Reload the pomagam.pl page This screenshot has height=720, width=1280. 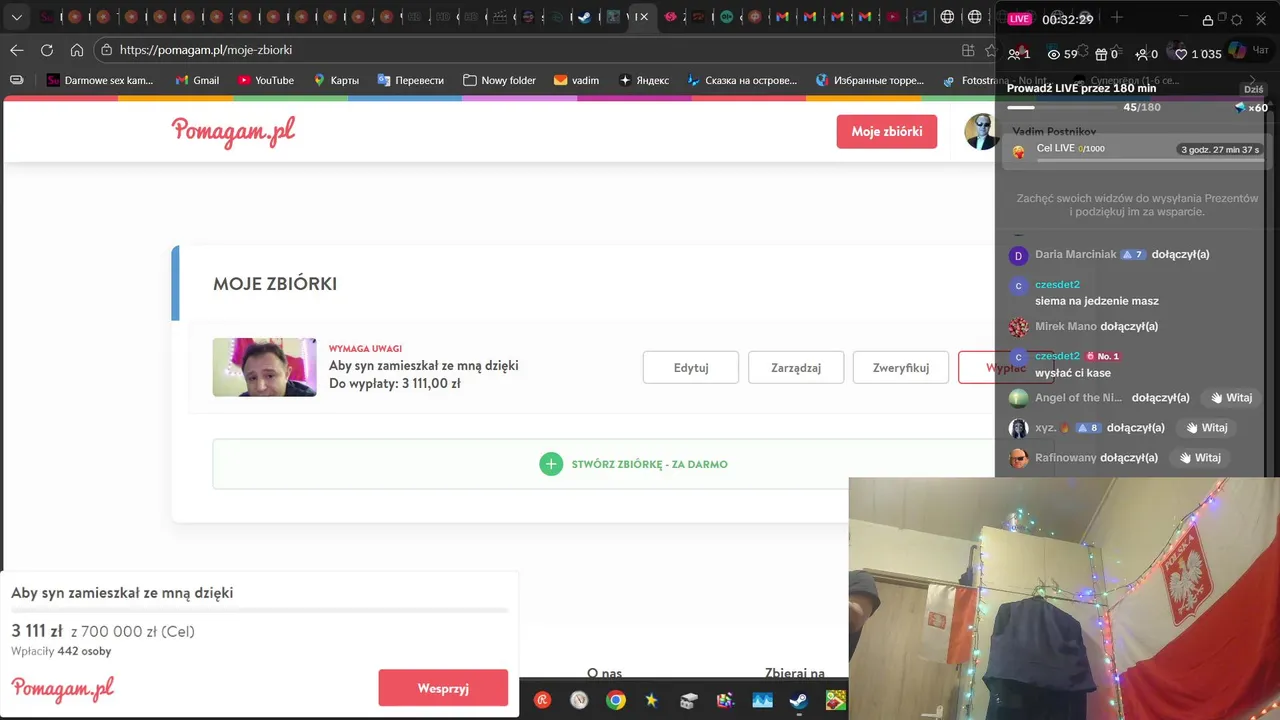(47, 50)
